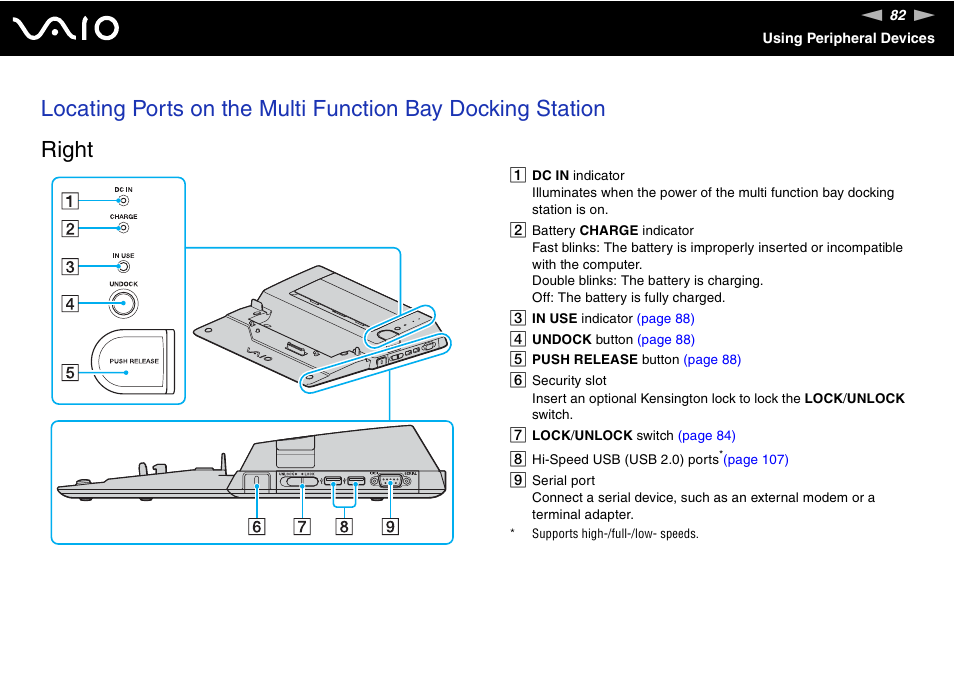
Task: Click 'DC IN indicator' list entry
Action: click(578, 176)
